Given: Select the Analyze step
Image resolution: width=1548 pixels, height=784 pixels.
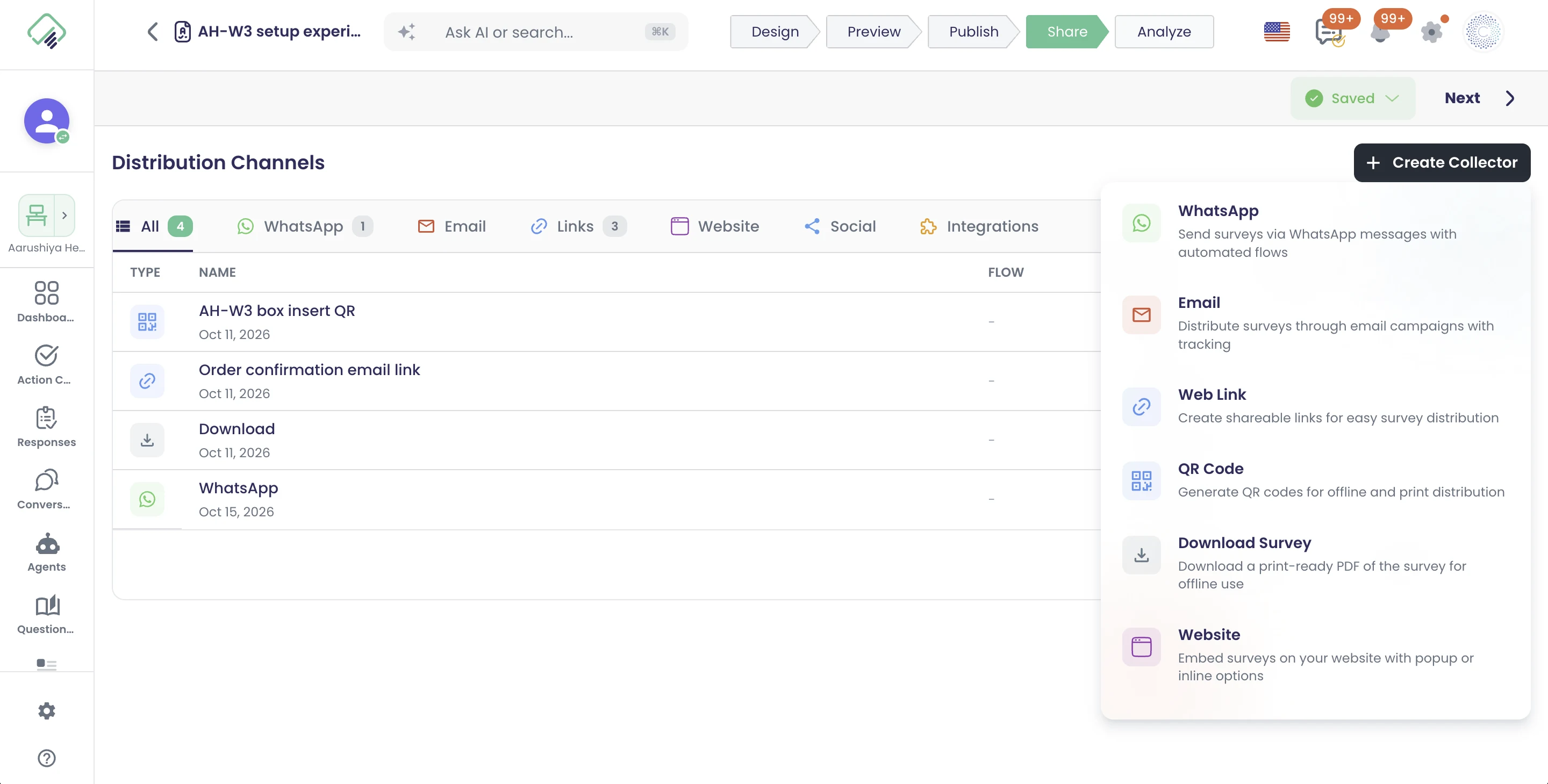Looking at the screenshot, I should click(1163, 31).
